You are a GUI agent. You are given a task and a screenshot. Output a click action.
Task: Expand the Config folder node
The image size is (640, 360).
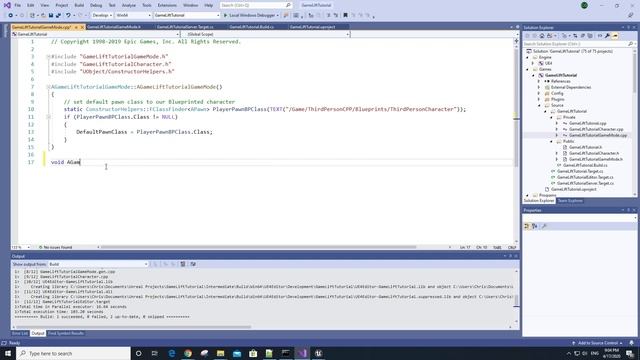(539, 93)
